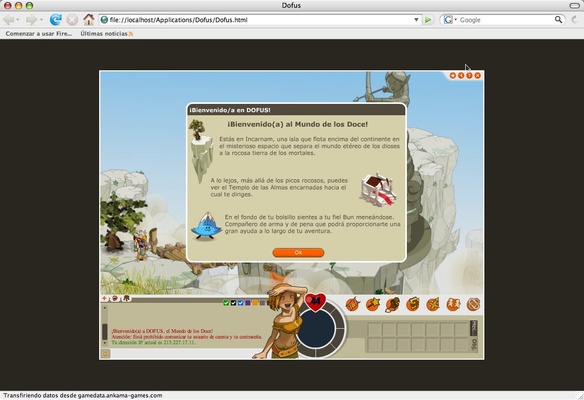Screen dimensions: 584x400
Task: Click the orange Ok button in welcome dialog
Action: [298, 253]
